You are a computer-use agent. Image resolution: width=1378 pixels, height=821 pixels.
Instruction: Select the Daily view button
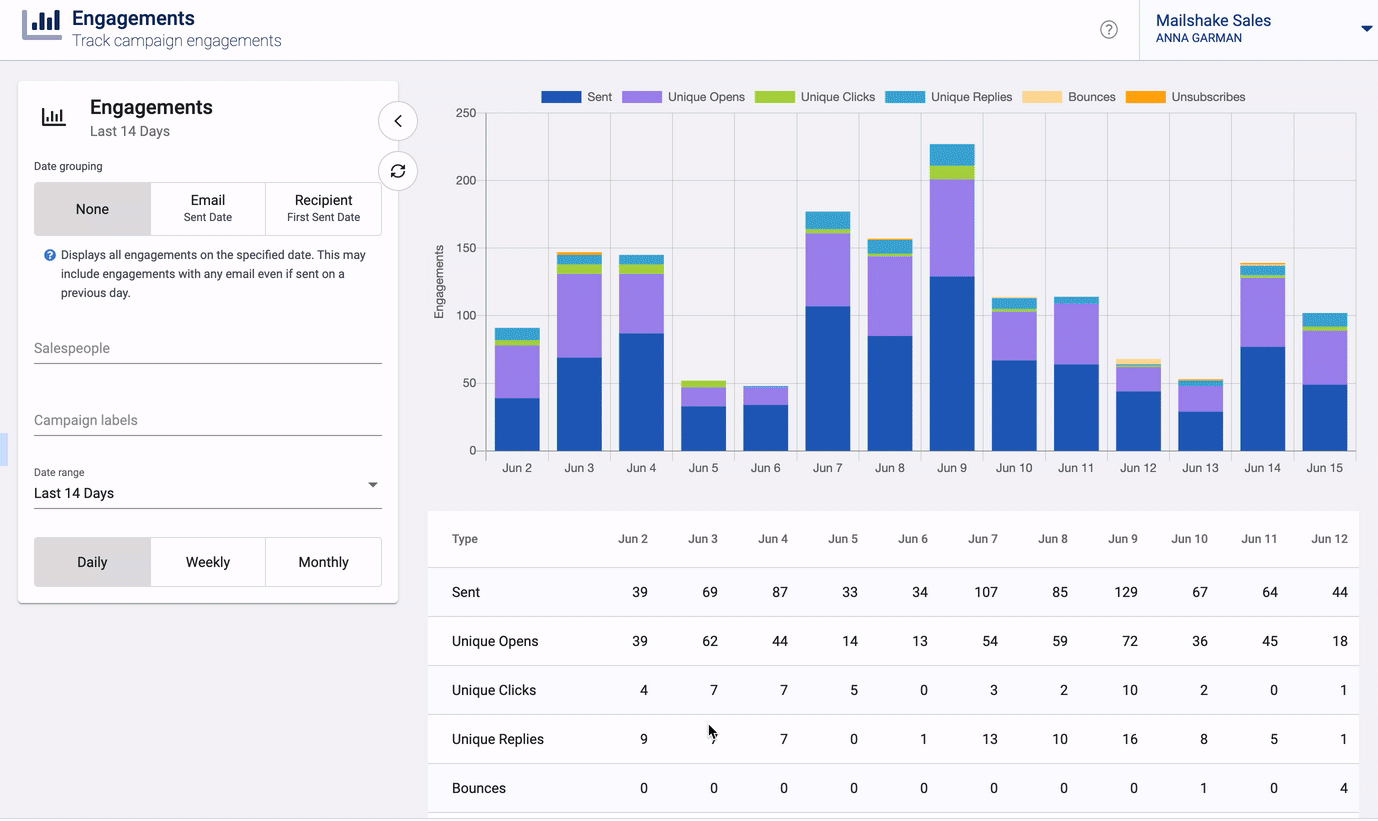click(92, 562)
